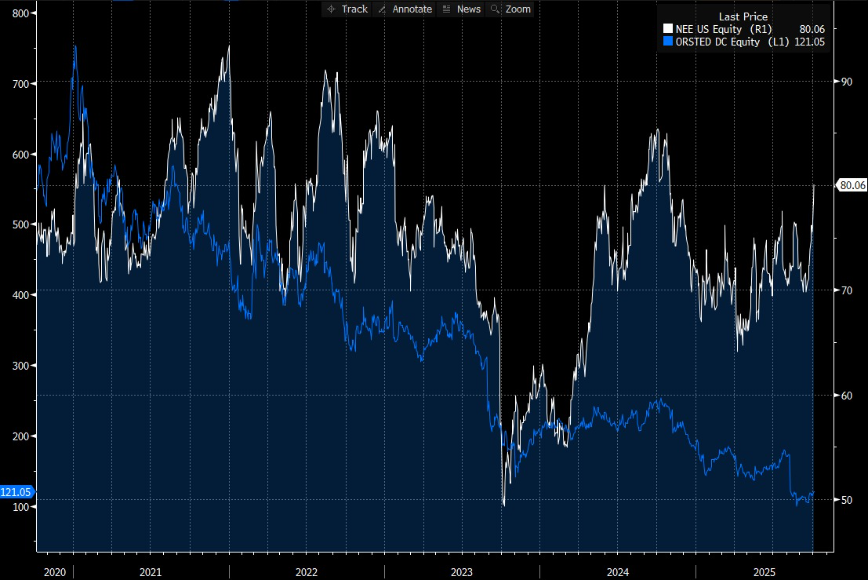
Task: Click the 90 right-axis value
Action: [x=845, y=81]
